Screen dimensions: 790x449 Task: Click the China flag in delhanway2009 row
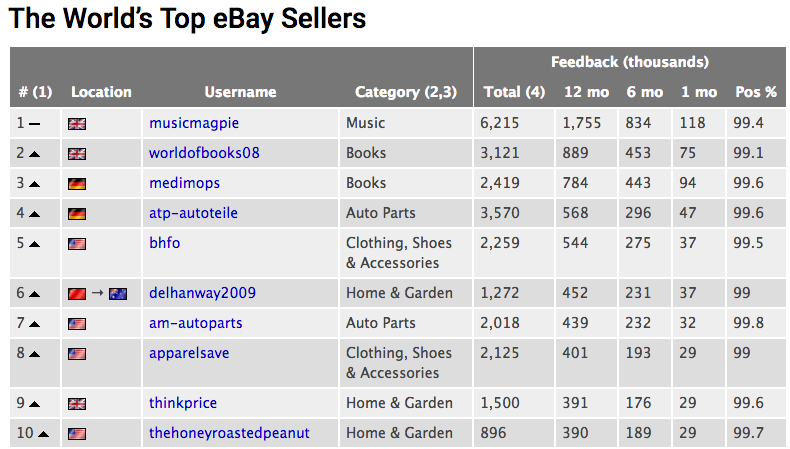pos(77,294)
